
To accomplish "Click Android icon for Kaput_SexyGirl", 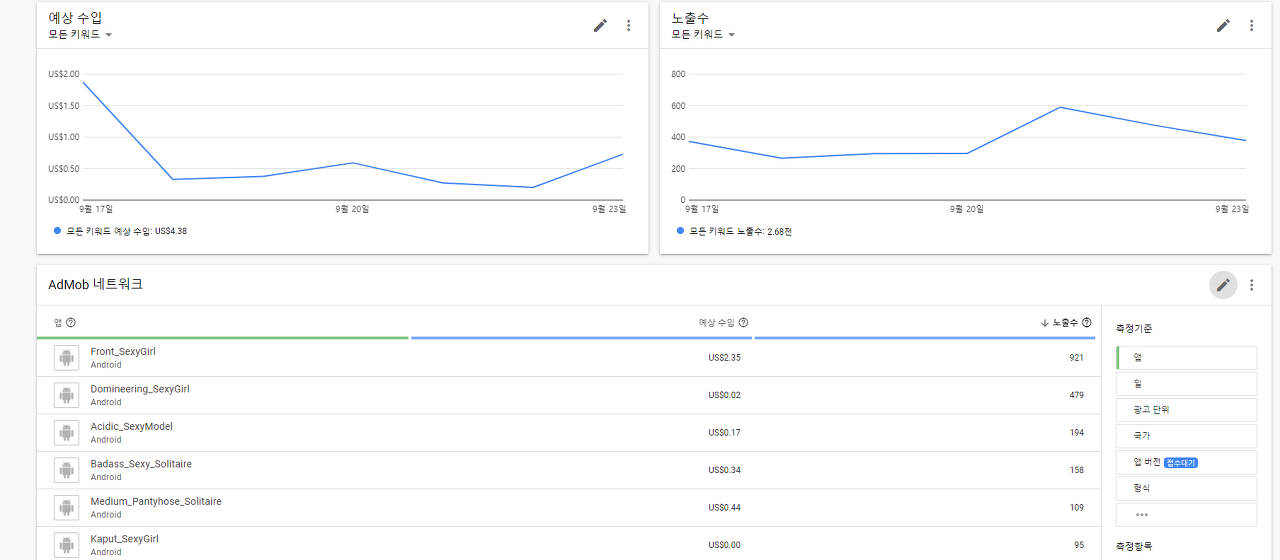I will 67,545.
